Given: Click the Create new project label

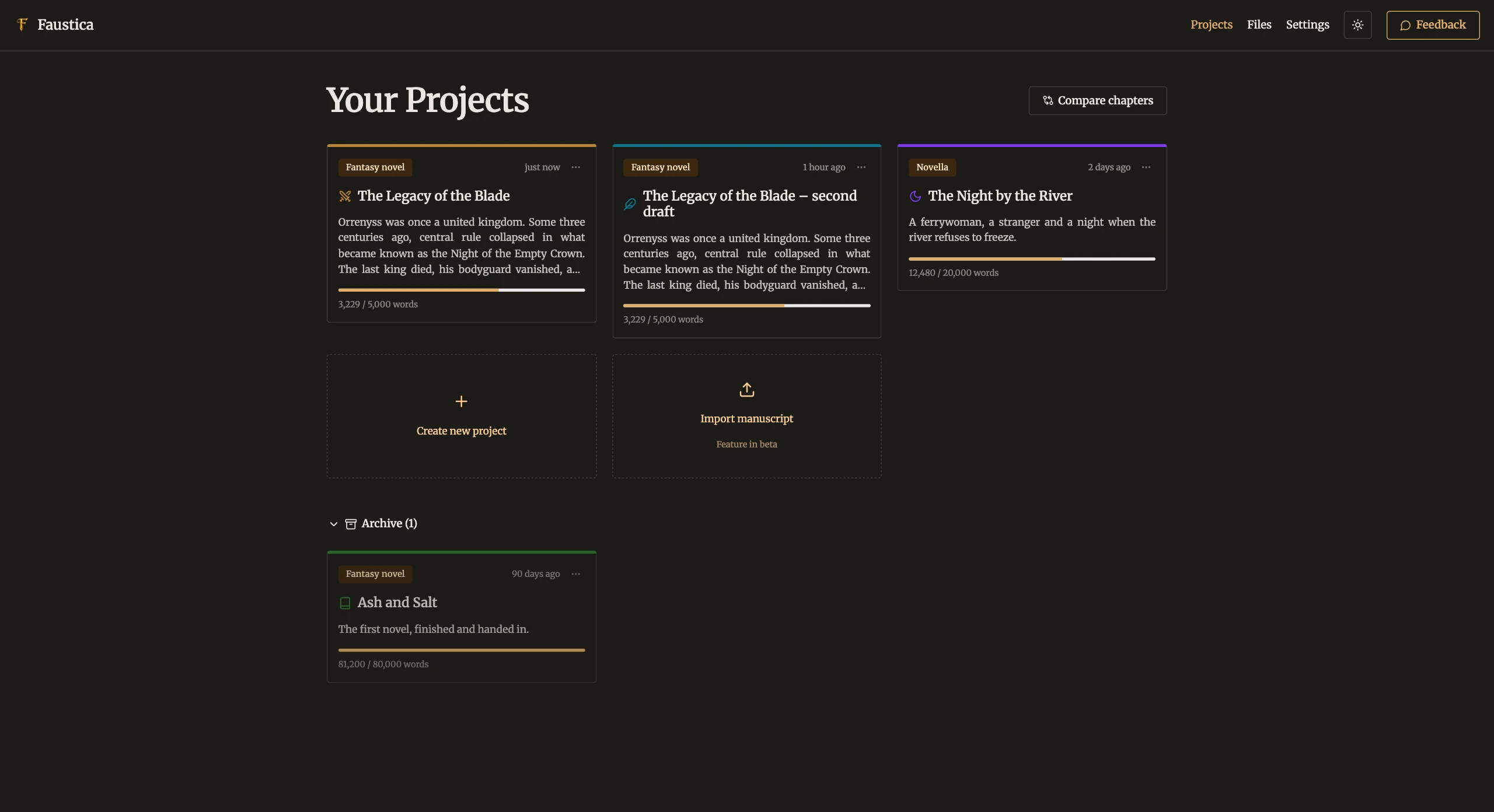Looking at the screenshot, I should coord(461,431).
